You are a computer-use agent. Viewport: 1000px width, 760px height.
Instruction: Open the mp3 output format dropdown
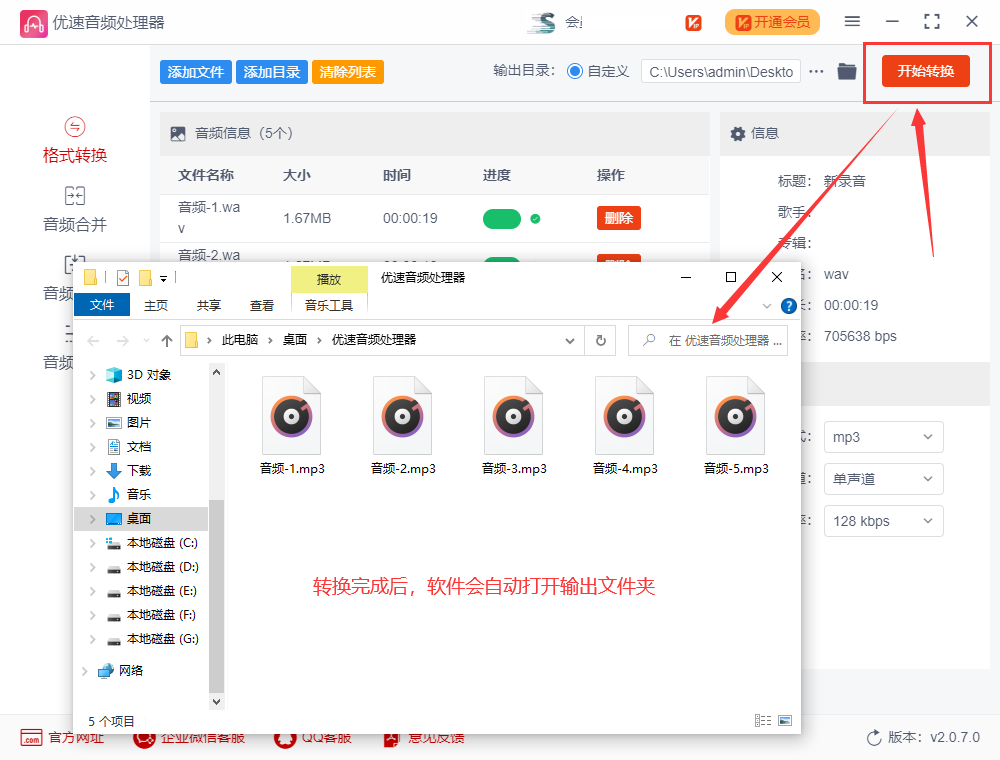click(883, 437)
